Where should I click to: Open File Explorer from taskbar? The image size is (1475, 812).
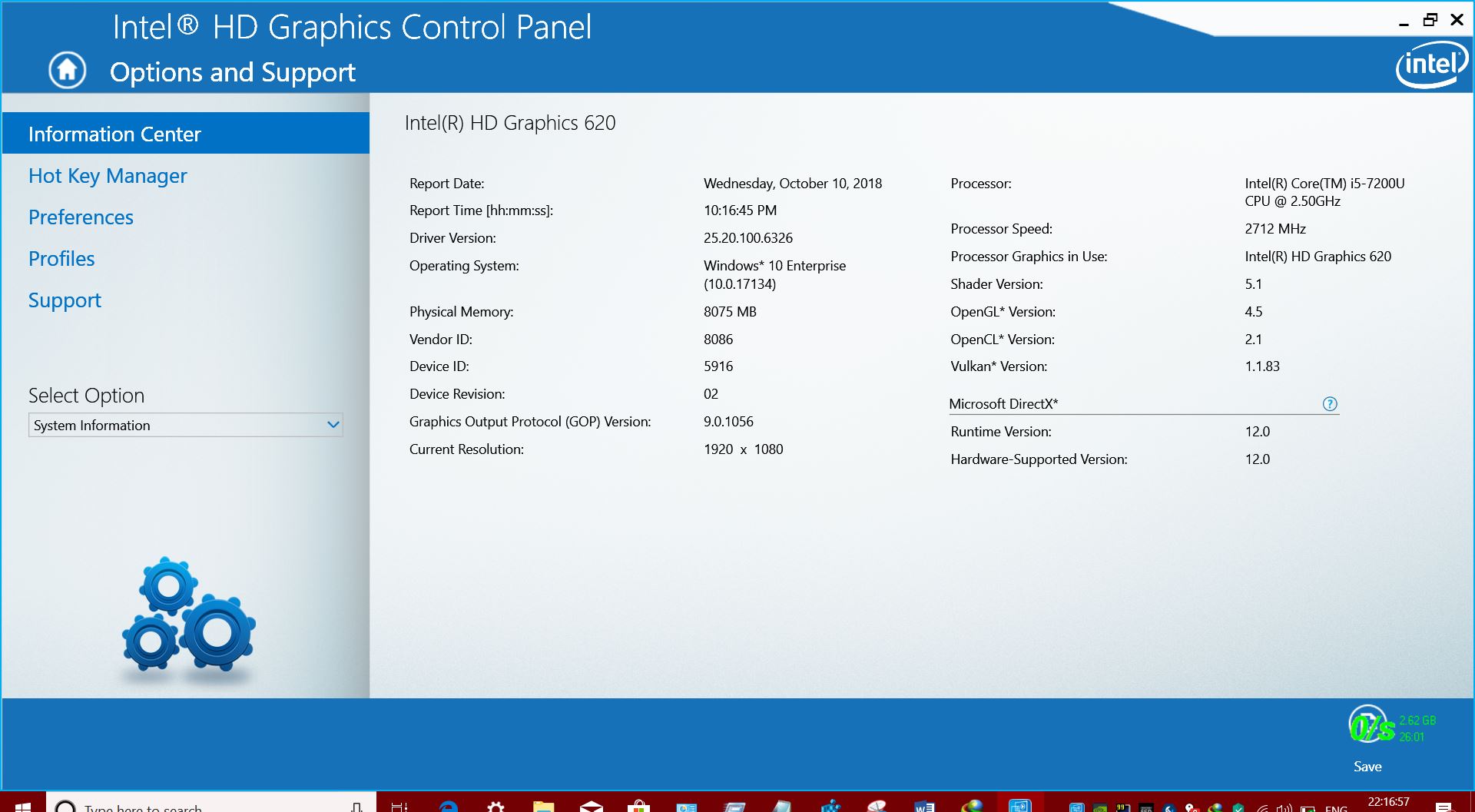coord(544,805)
